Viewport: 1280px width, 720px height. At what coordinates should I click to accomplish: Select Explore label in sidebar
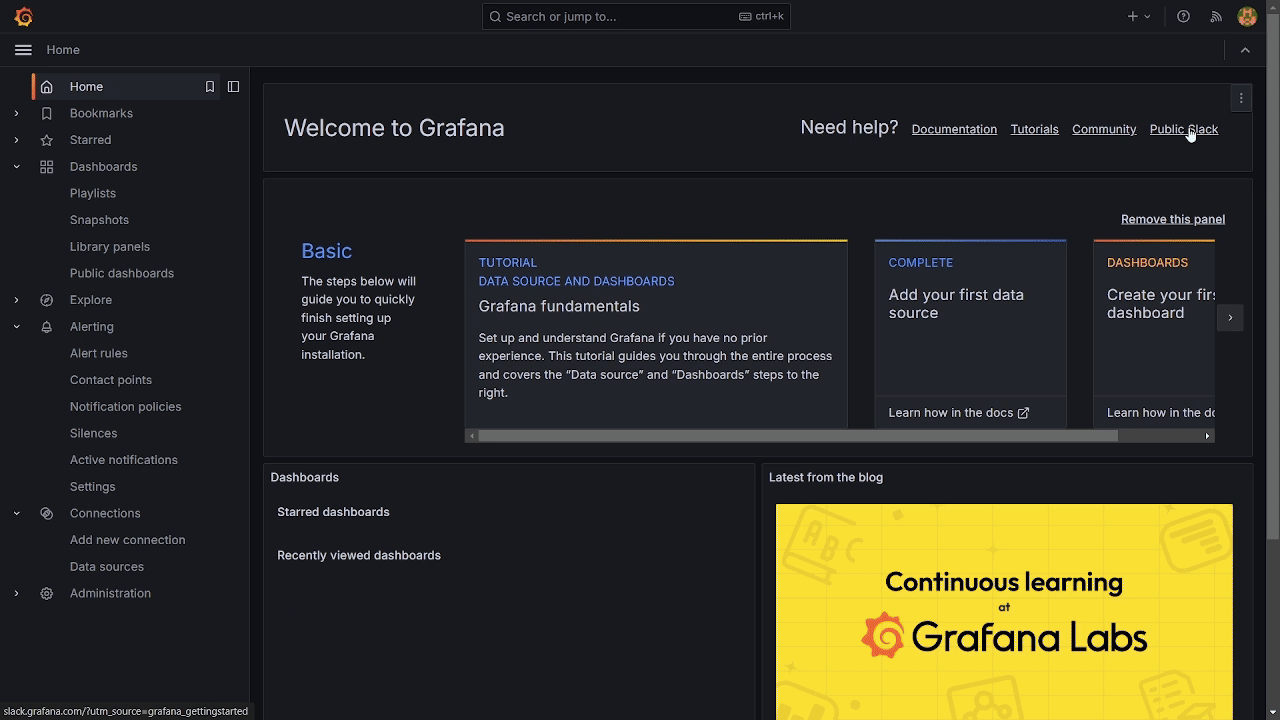[91, 300]
